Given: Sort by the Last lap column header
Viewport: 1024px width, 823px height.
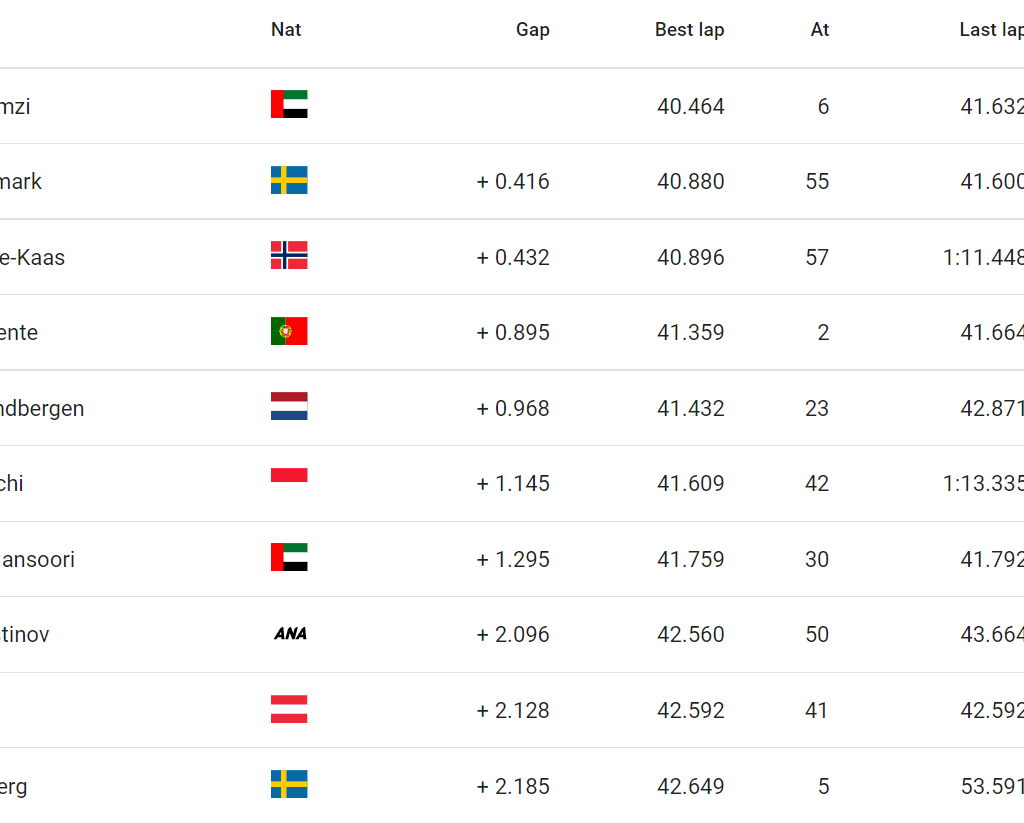Looking at the screenshot, I should pos(991,29).
